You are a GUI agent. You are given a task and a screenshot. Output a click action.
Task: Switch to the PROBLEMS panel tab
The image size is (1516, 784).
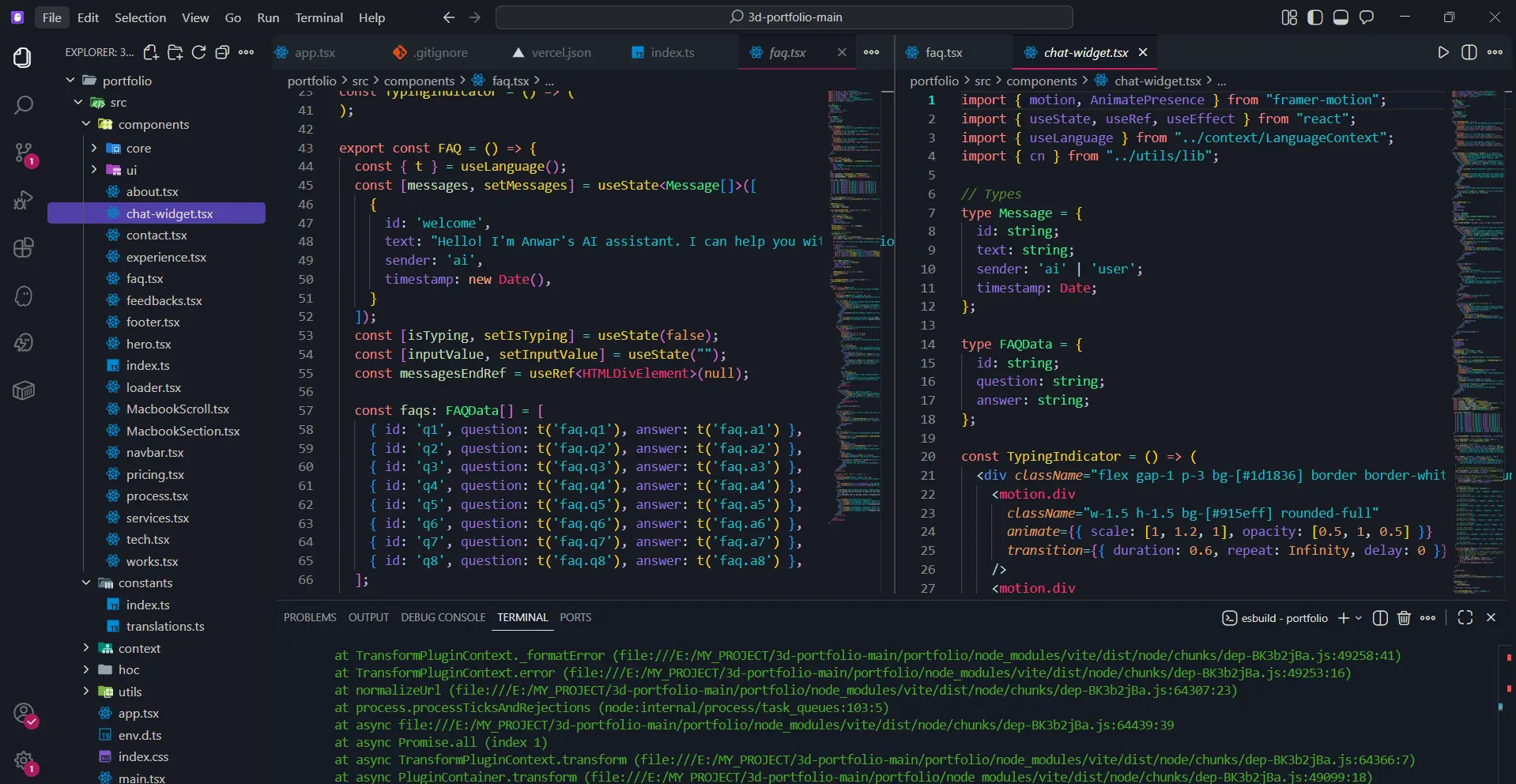[310, 617]
